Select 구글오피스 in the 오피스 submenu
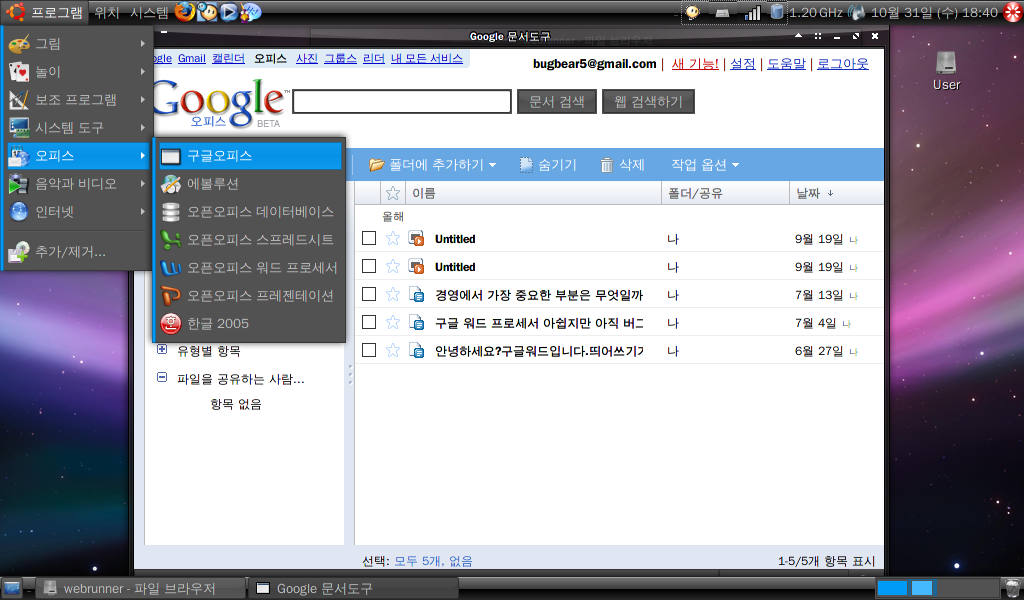The height and width of the screenshot is (600, 1024). pos(250,156)
